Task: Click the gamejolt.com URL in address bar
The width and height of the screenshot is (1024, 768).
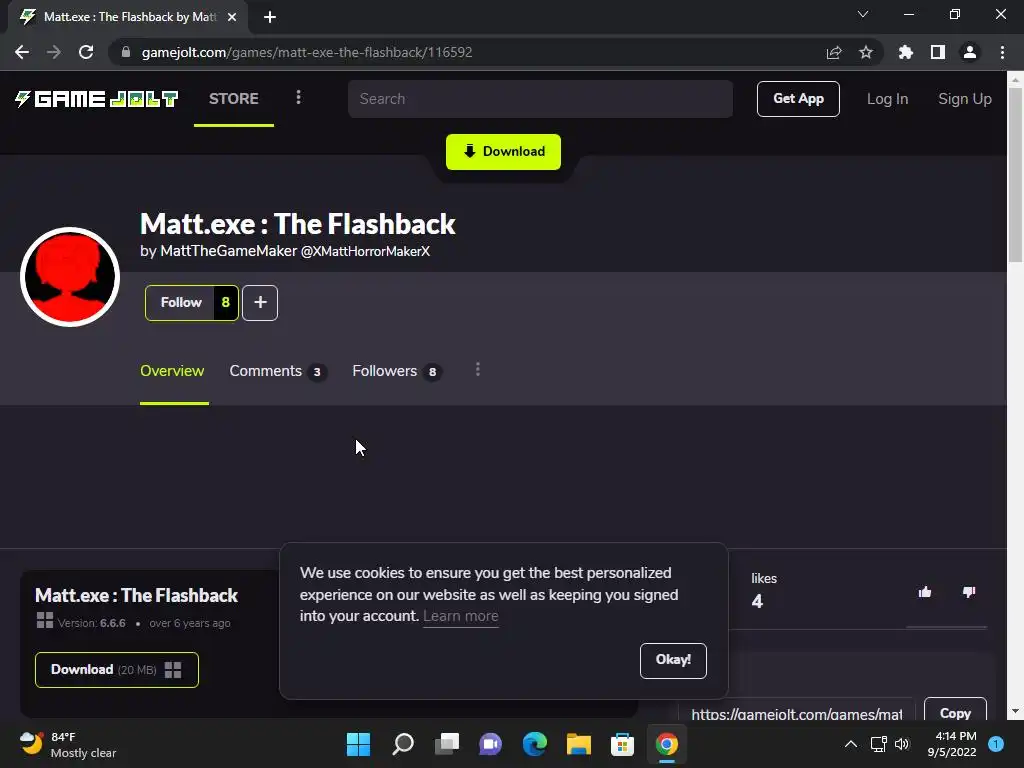Action: [307, 52]
